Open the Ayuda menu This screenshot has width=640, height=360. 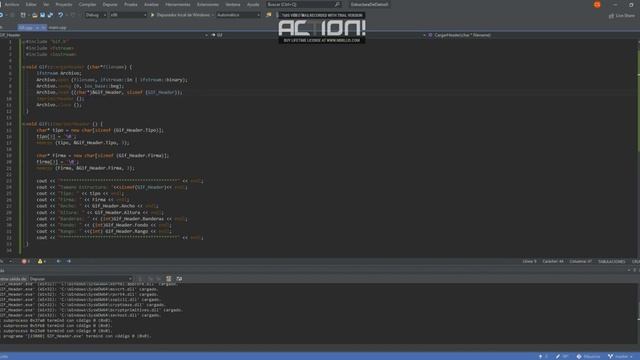[x=253, y=4]
